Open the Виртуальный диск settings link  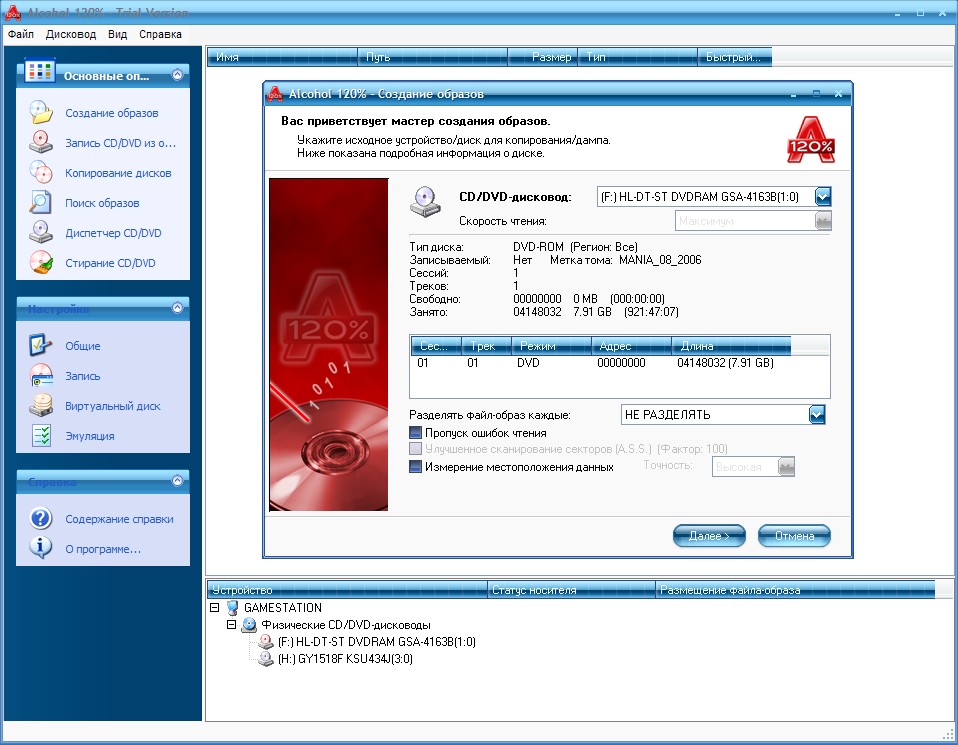113,406
